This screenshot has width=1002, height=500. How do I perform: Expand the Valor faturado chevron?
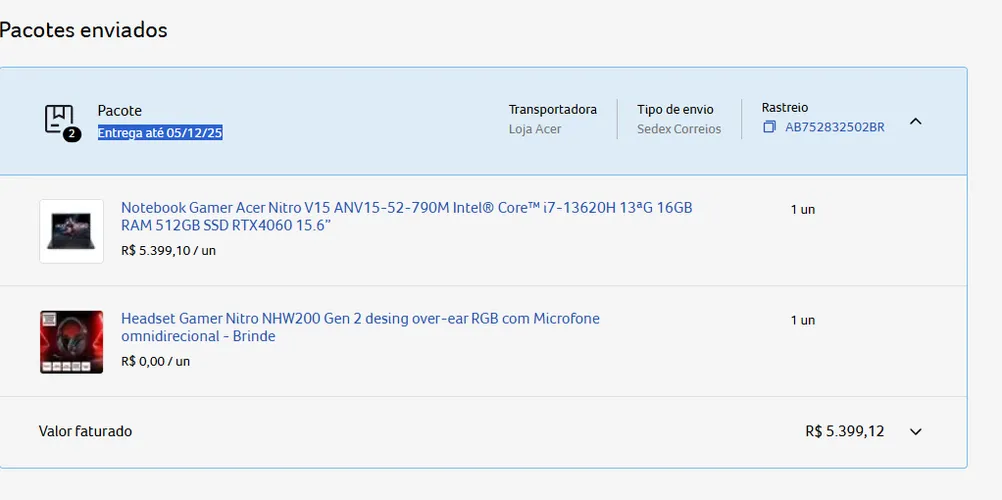(916, 432)
